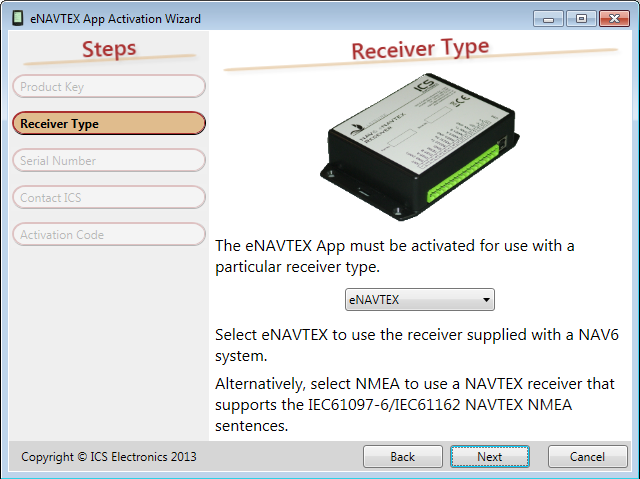The width and height of the screenshot is (640, 479).
Task: Cancel the activation wizard
Action: click(x=587, y=457)
